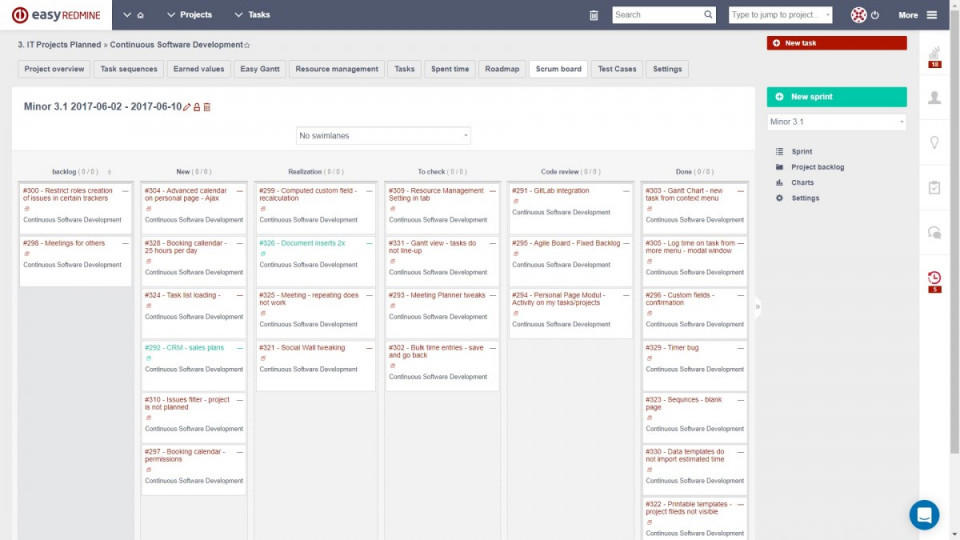Open the user profile icon in right sidebar
The image size is (960, 540).
tap(934, 98)
